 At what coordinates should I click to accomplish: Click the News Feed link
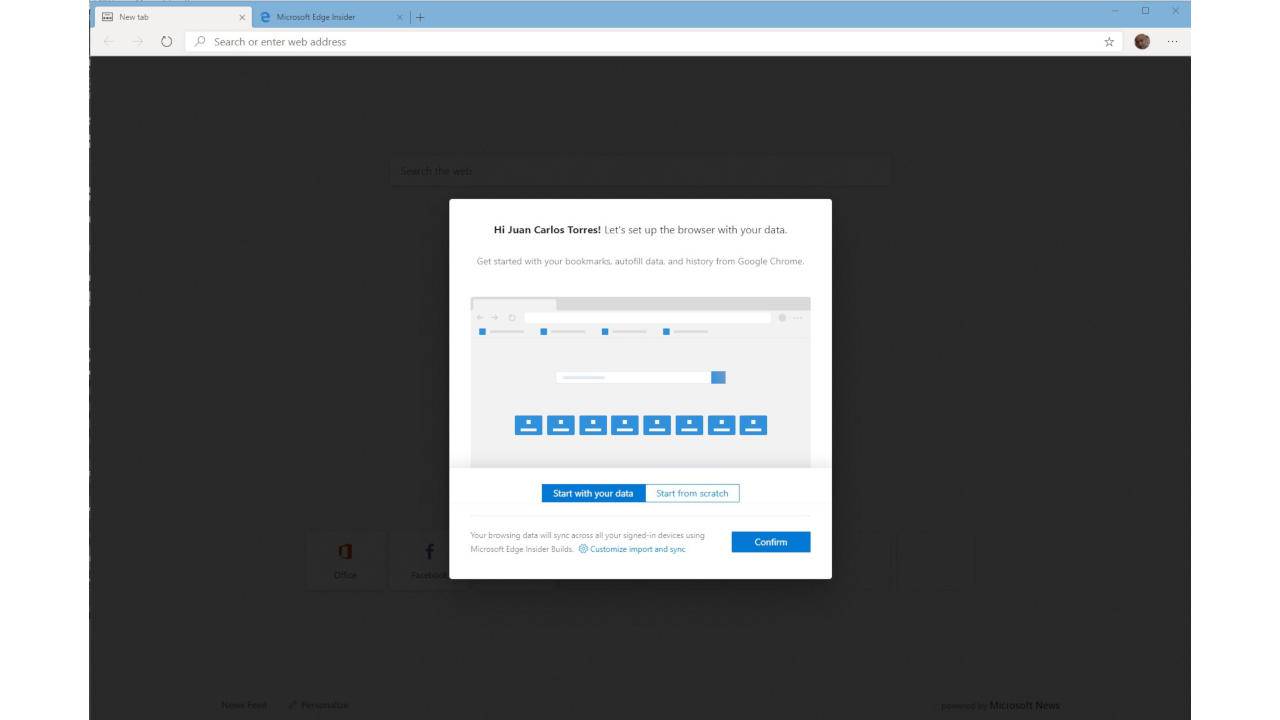244,705
